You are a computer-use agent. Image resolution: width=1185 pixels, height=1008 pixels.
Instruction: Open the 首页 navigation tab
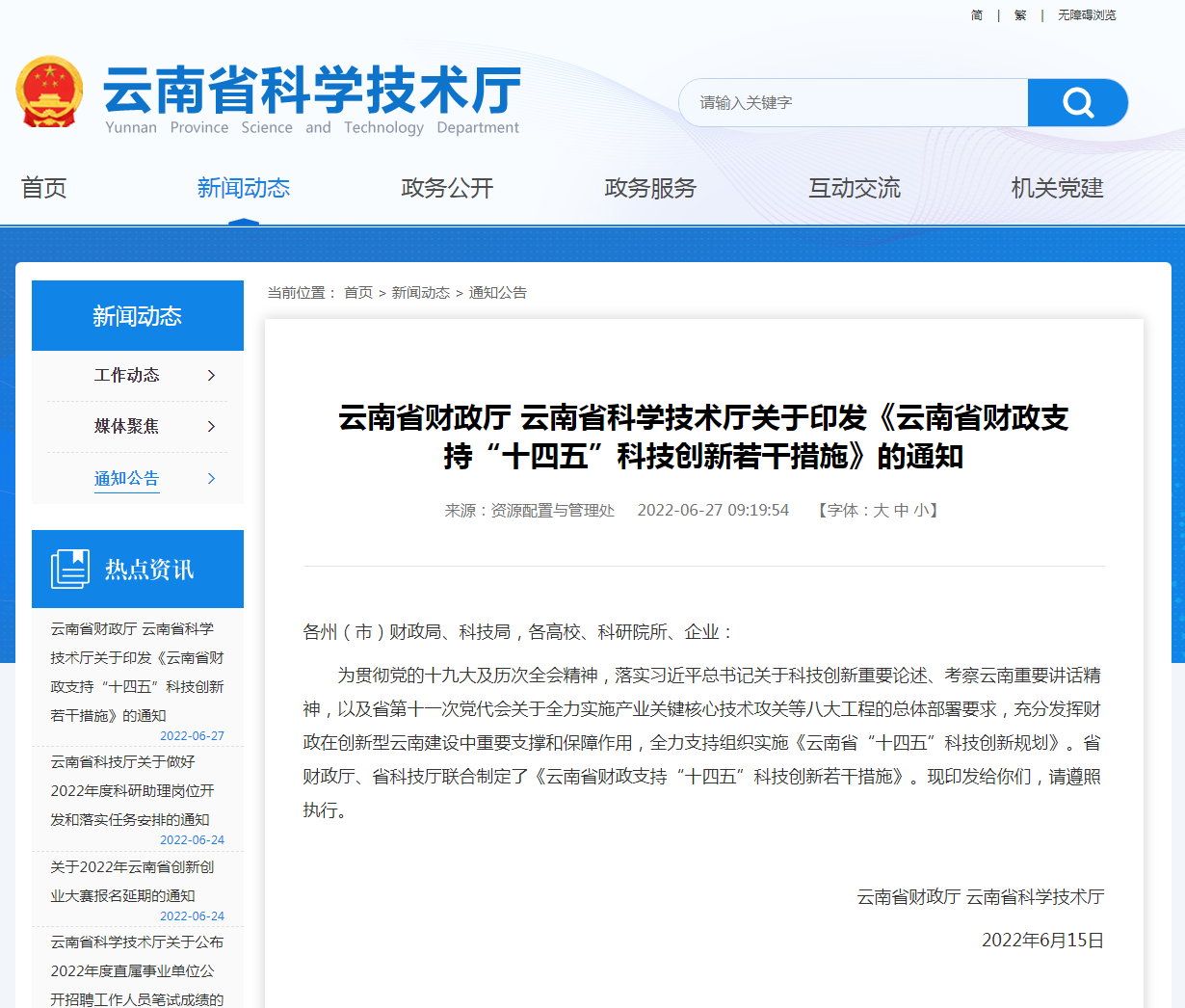44,188
